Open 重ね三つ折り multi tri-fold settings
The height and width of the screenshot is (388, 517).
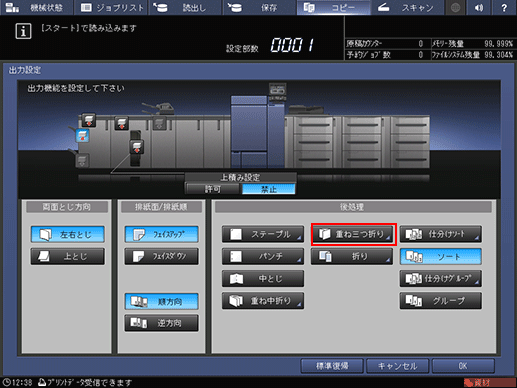353,234
